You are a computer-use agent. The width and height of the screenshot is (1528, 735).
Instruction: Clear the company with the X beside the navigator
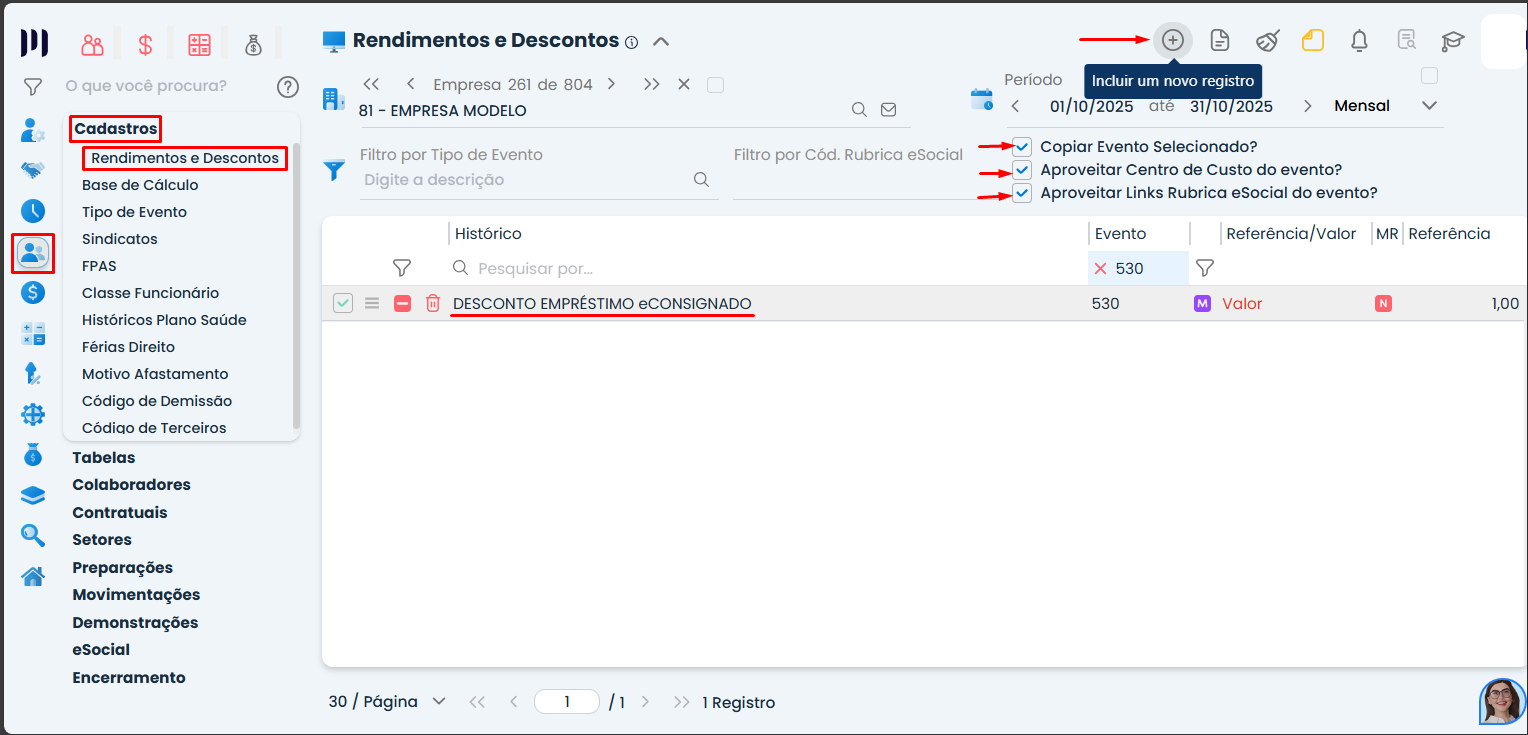(684, 84)
